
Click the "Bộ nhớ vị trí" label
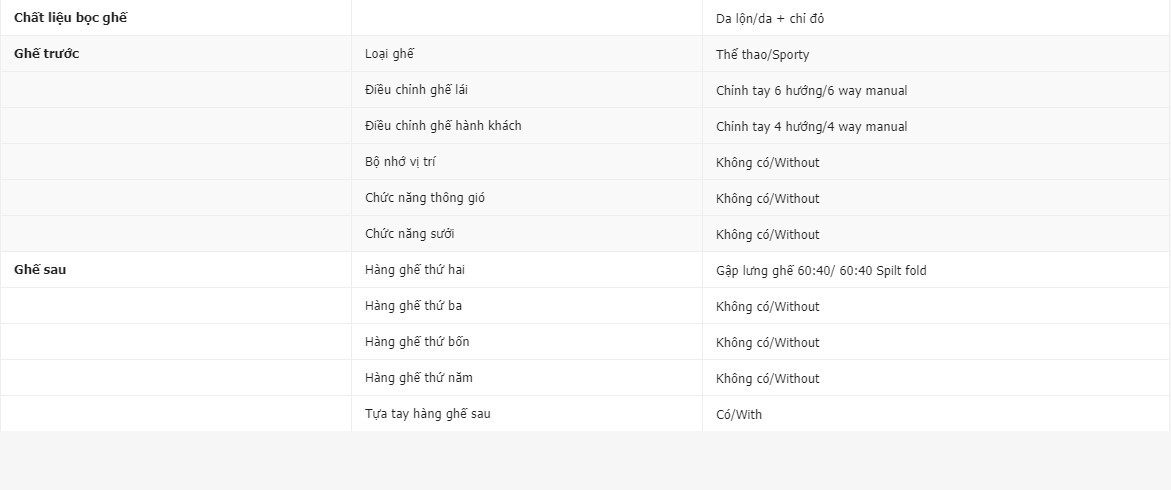click(x=400, y=162)
